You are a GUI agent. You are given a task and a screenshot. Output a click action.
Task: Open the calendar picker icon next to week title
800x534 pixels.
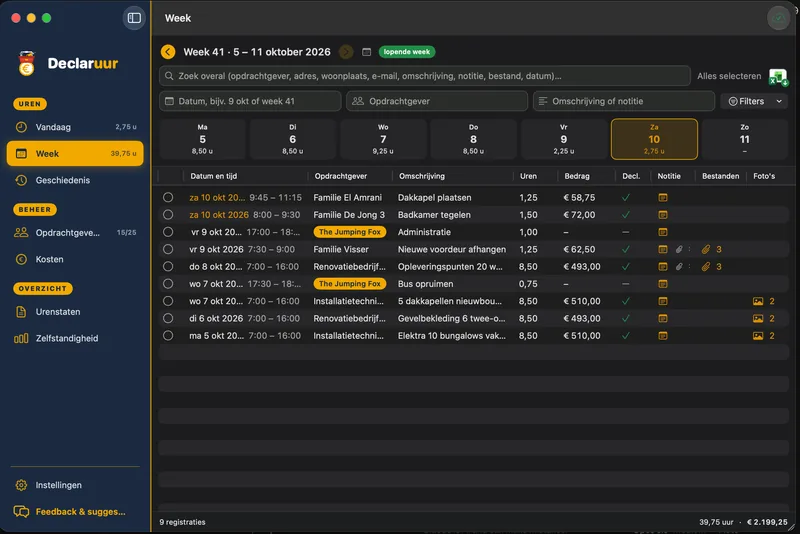click(366, 52)
